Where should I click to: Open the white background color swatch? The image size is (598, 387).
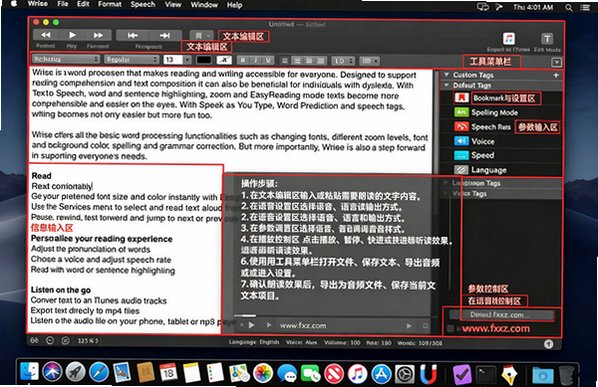pyautogui.click(x=224, y=60)
